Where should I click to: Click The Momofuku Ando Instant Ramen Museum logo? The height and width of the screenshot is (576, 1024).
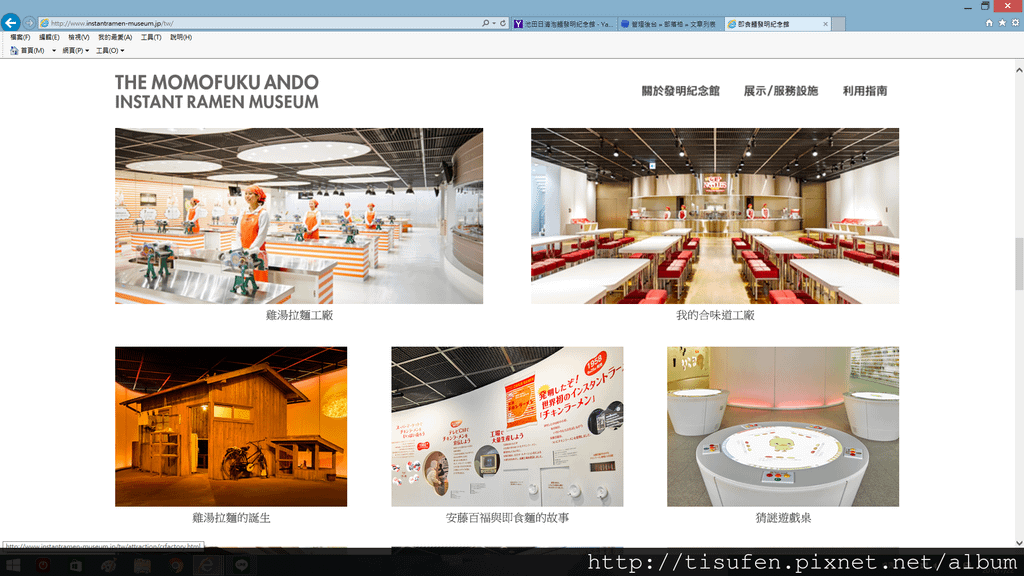pyautogui.click(x=217, y=91)
